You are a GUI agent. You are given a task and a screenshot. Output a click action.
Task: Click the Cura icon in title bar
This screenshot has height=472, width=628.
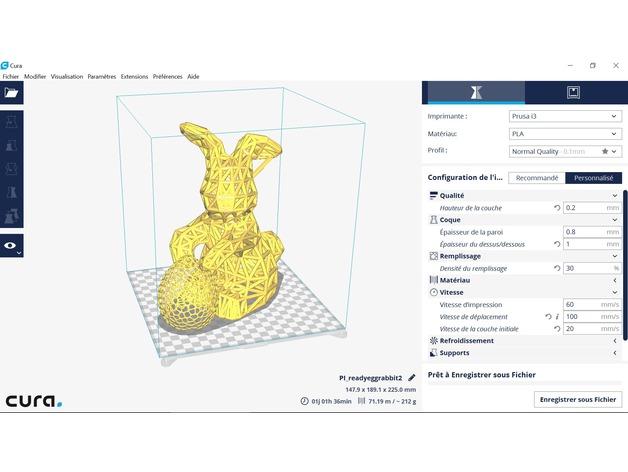point(4,65)
